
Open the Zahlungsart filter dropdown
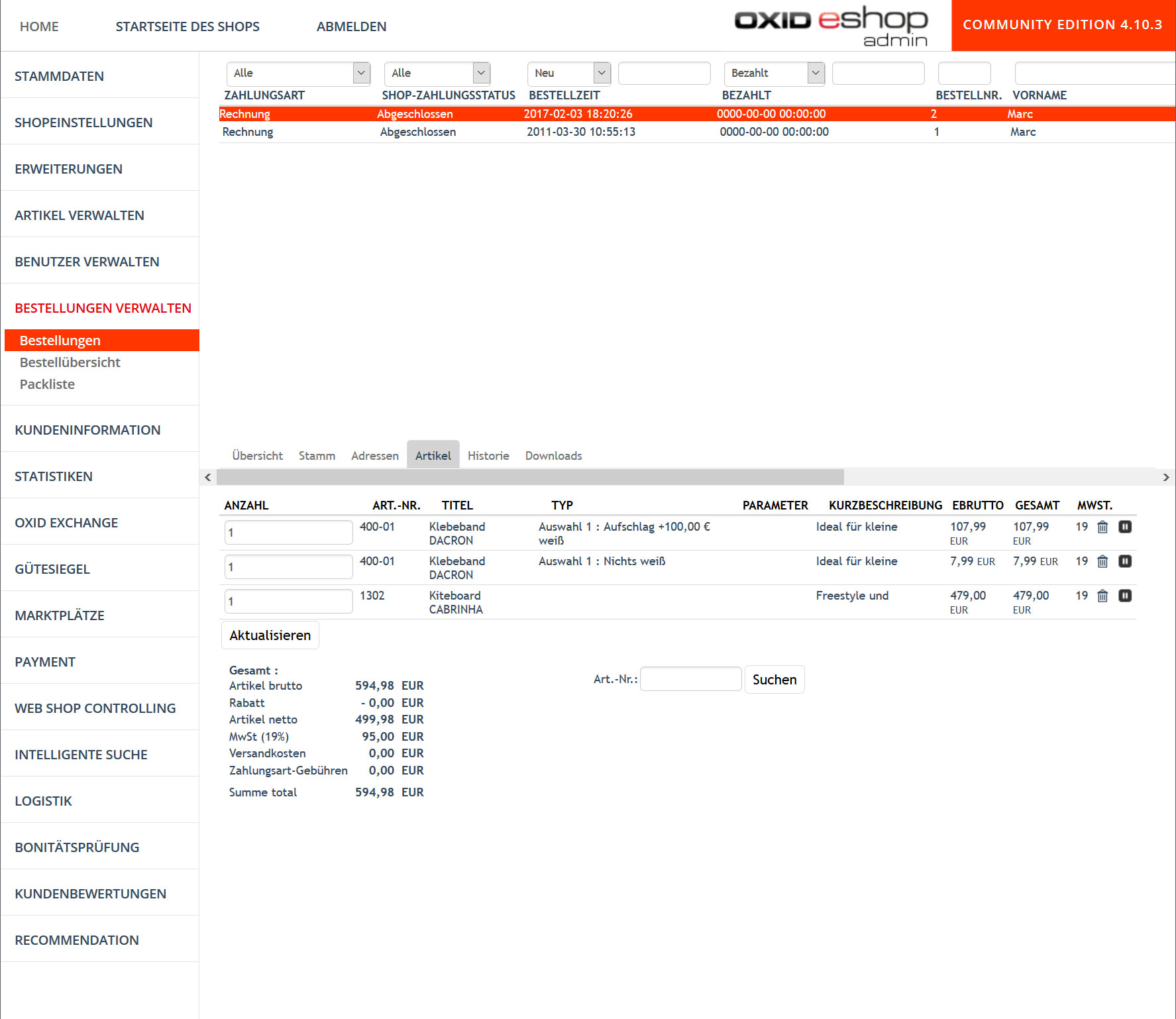coord(298,73)
